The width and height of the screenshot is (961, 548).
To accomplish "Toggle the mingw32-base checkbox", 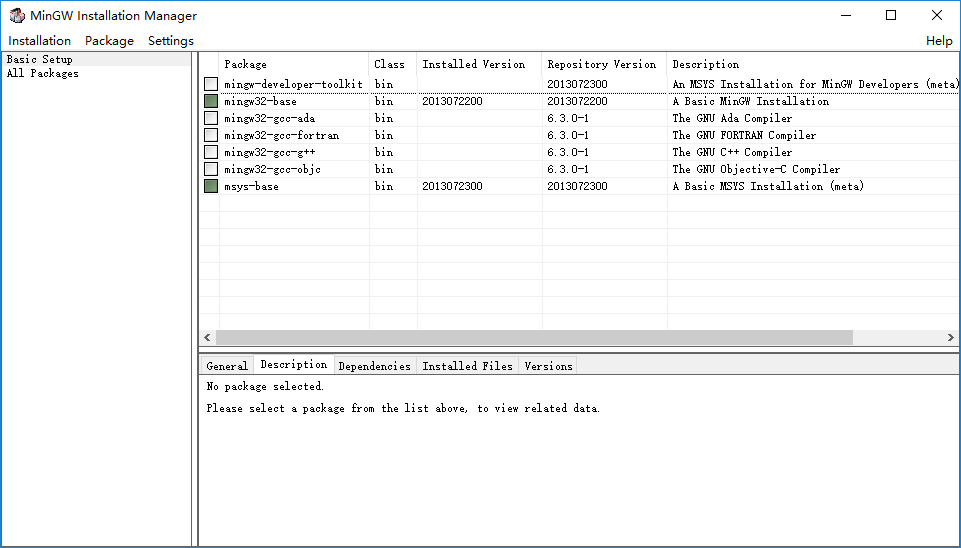I will click(211, 101).
